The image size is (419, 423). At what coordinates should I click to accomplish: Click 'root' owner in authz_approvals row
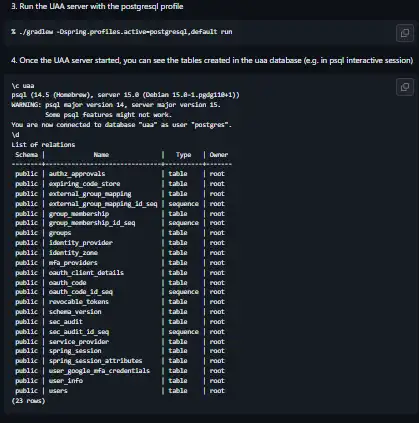click(217, 174)
